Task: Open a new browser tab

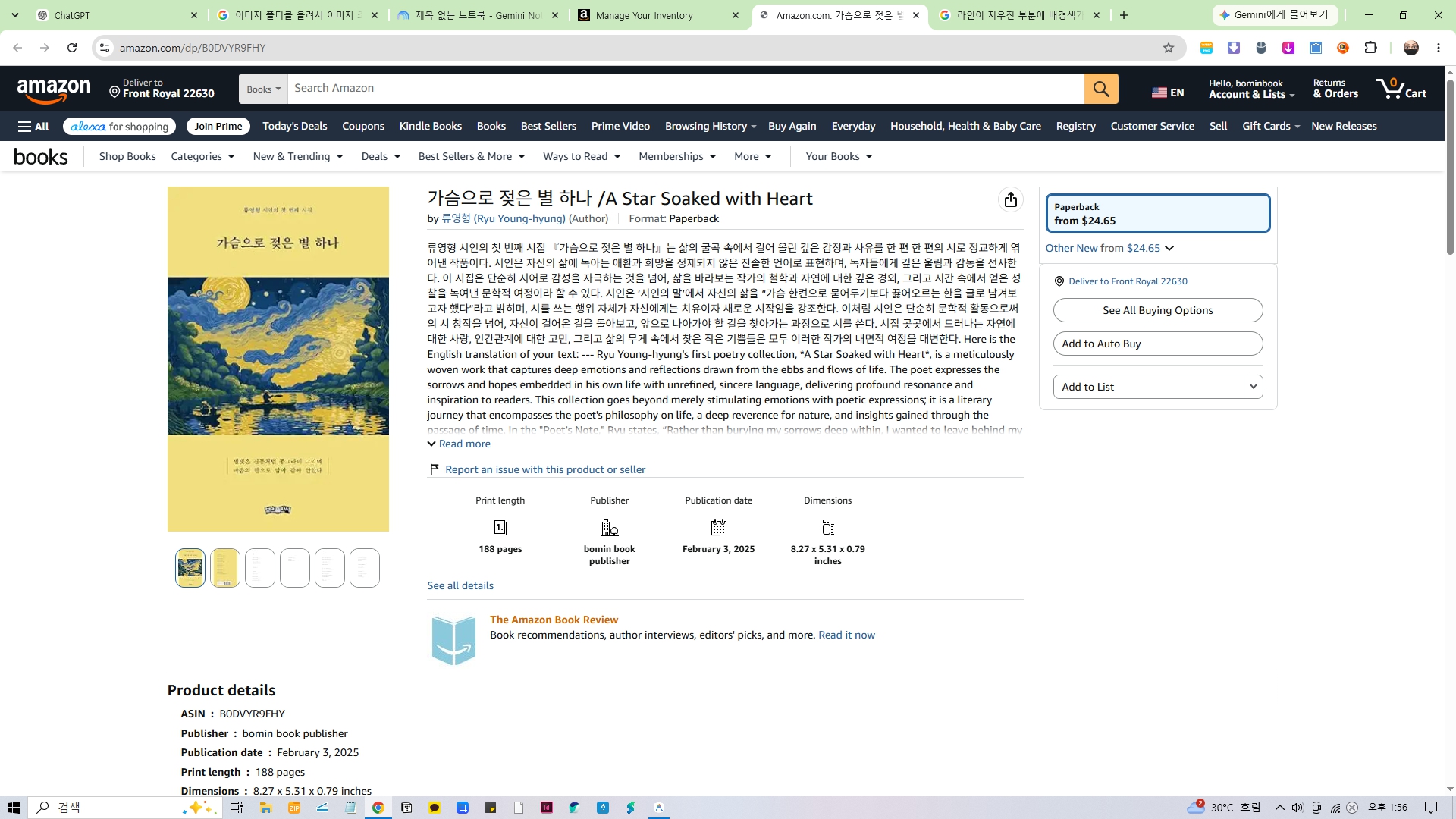Action: 1124,15
